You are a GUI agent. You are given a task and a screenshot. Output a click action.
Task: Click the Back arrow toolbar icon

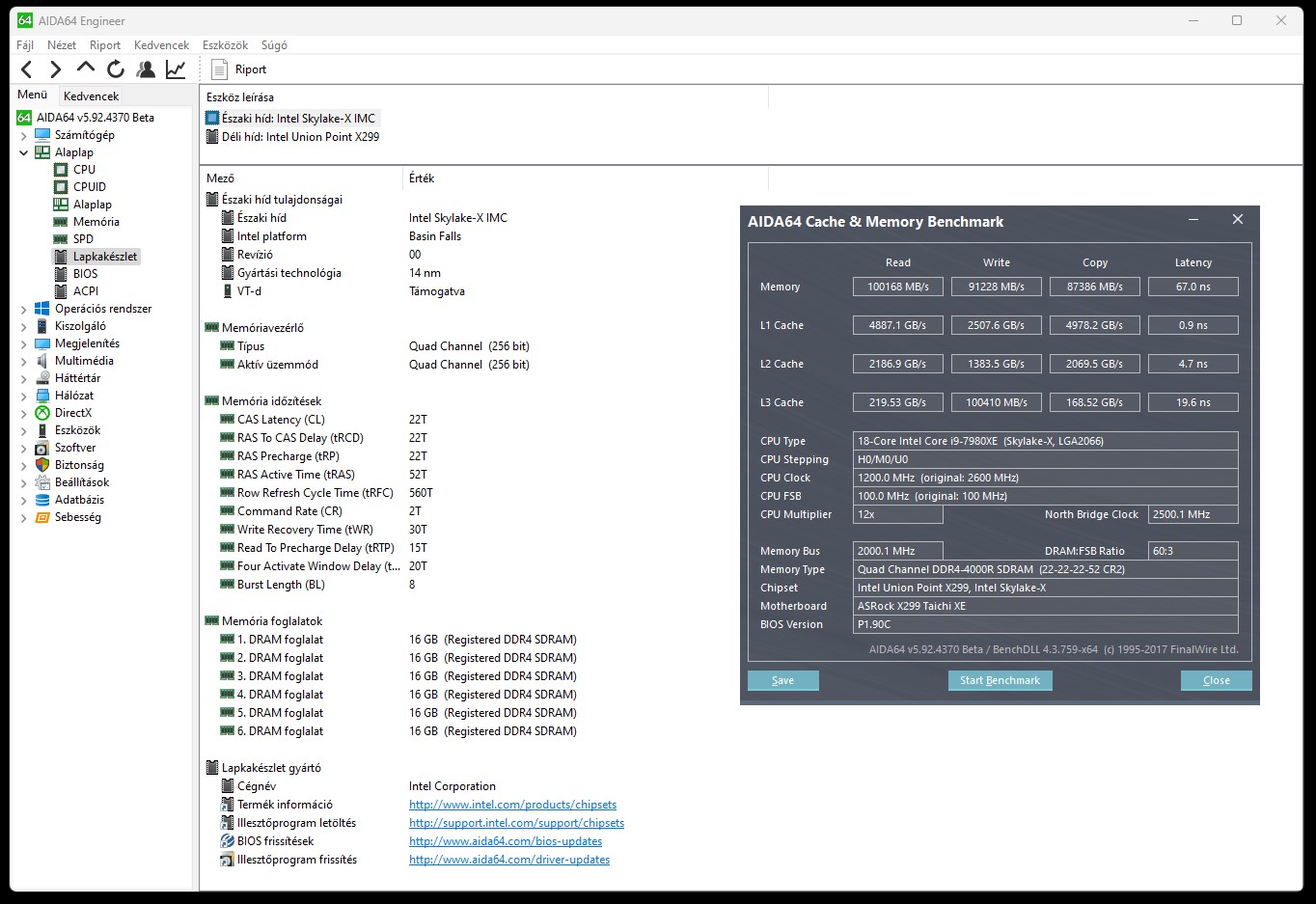click(x=27, y=68)
